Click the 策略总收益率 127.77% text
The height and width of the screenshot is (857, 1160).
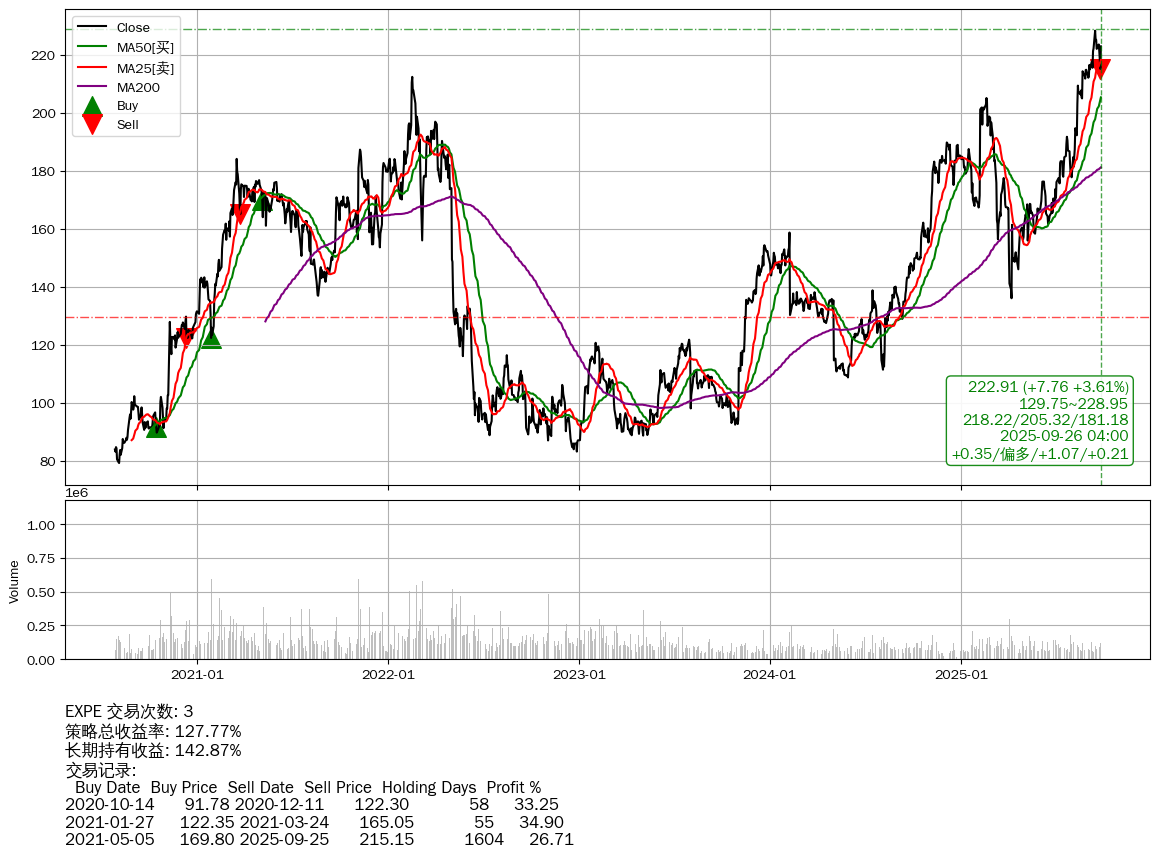pyautogui.click(x=153, y=731)
